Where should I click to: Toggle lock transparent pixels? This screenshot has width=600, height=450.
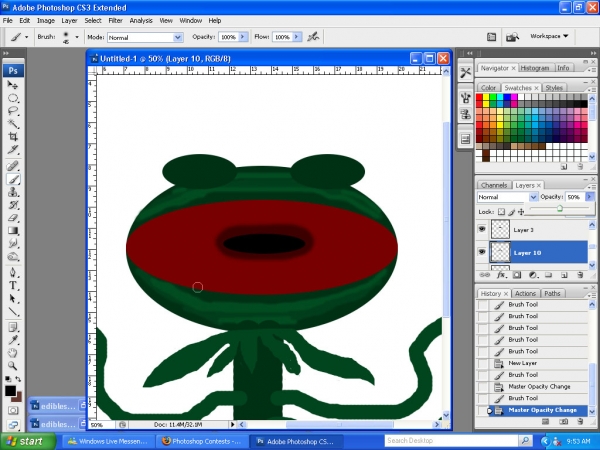[x=501, y=212]
